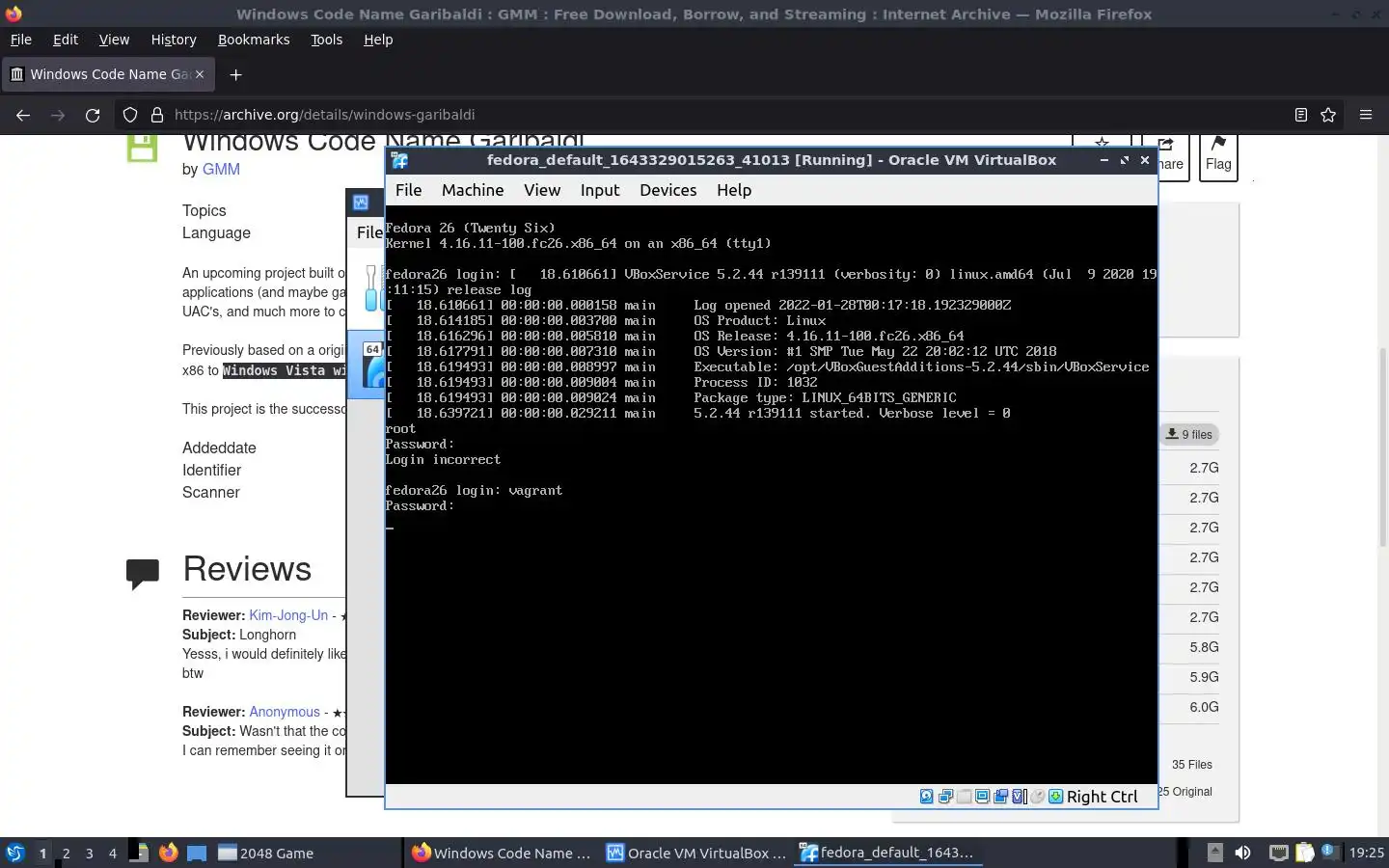Click the hard disk activity indicator in VirtualBox status bar
The height and width of the screenshot is (868, 1389).
click(x=927, y=797)
